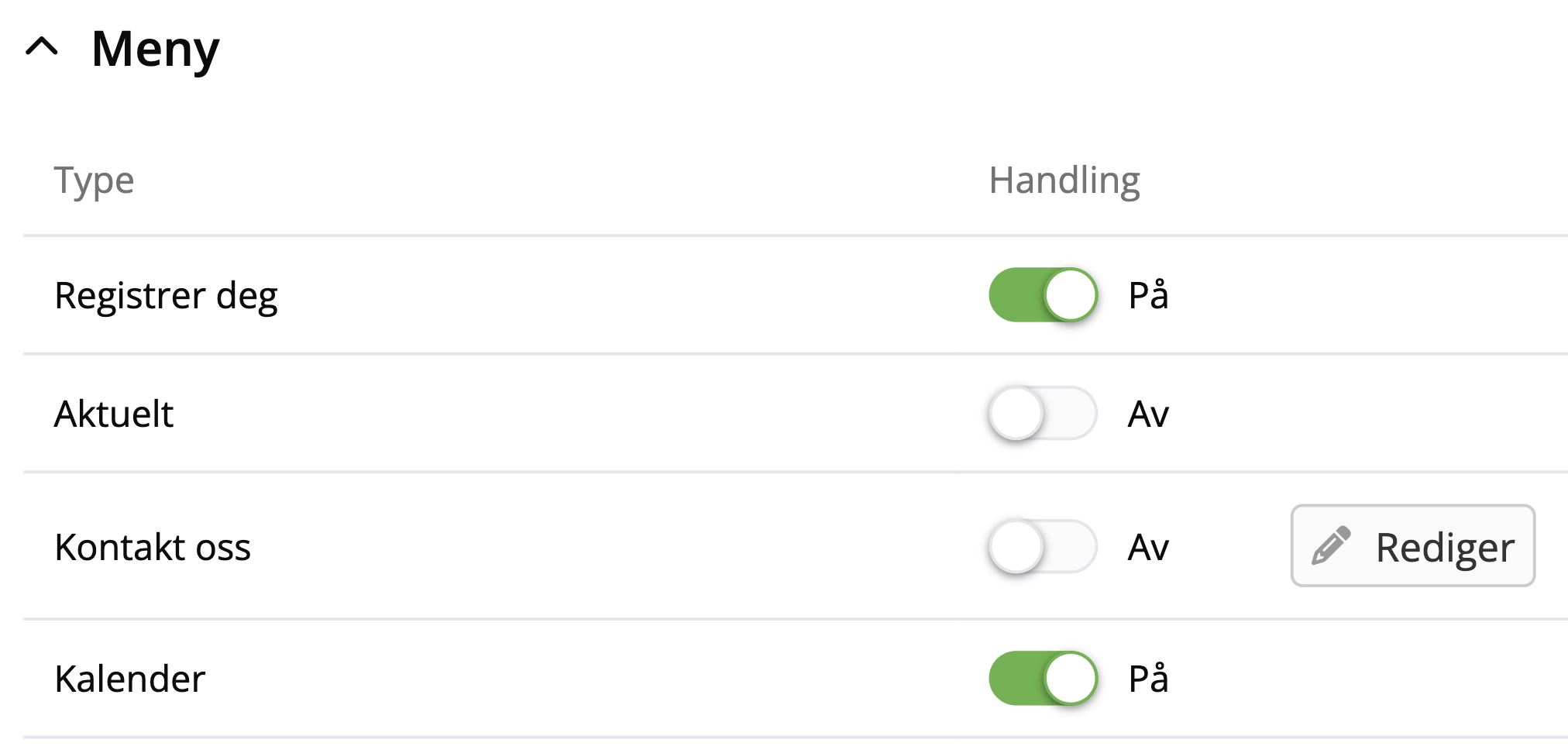Click the white knob of the Registrer deg switch

tap(1071, 295)
